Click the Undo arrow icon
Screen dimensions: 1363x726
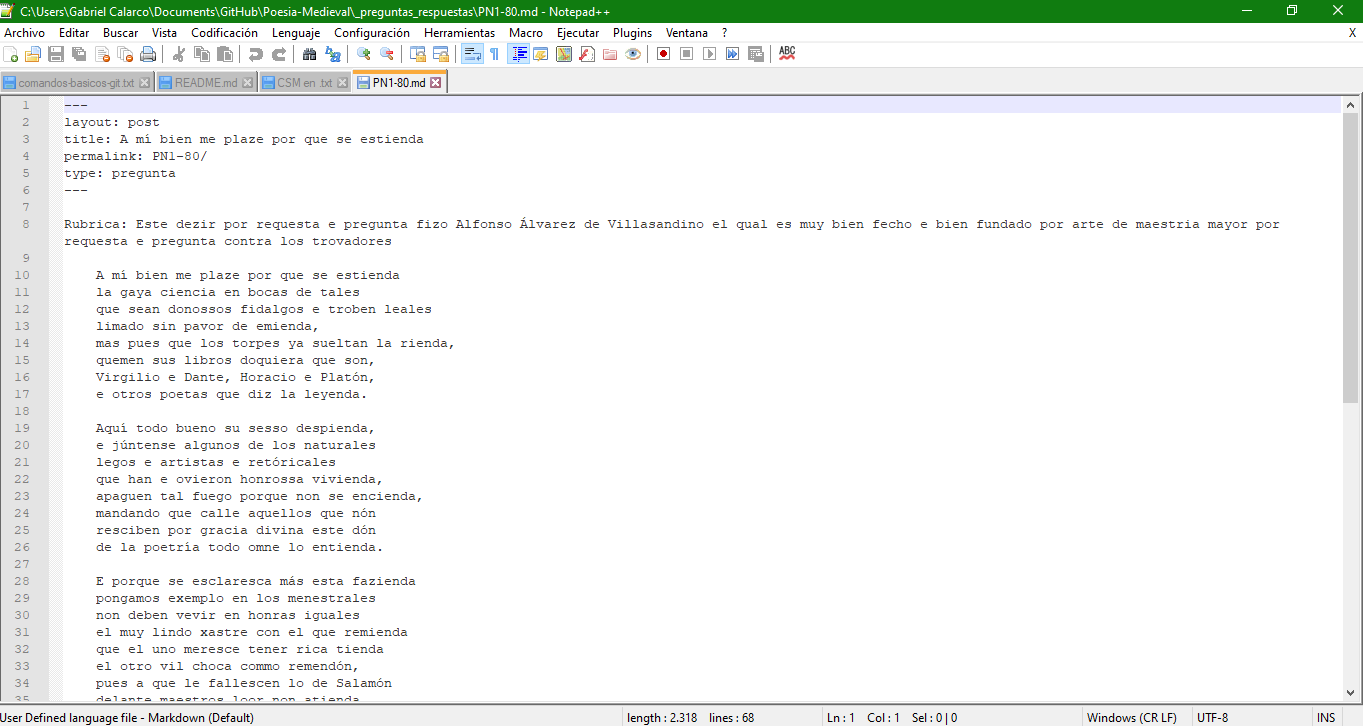click(x=257, y=53)
